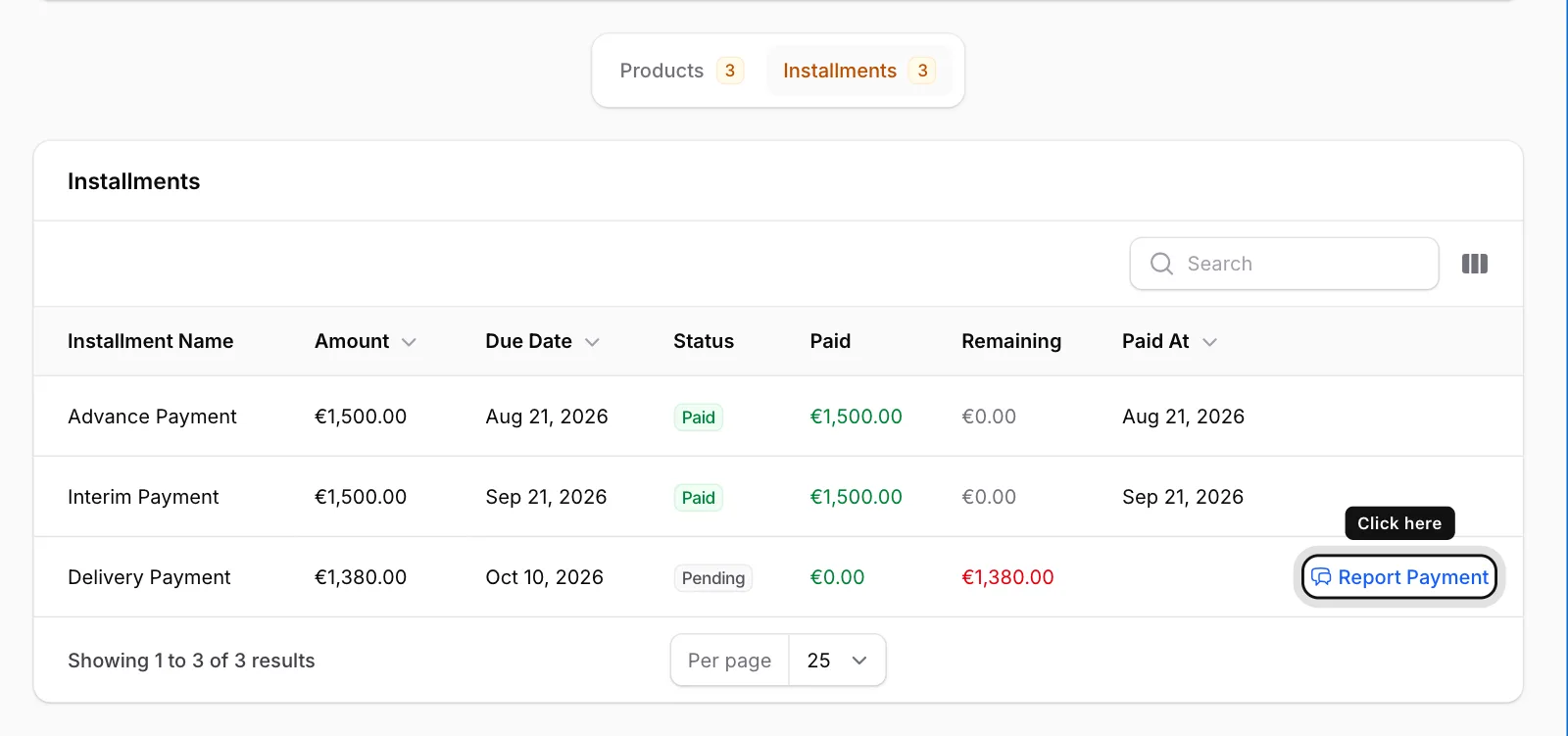Click the Paid column header

point(830,341)
